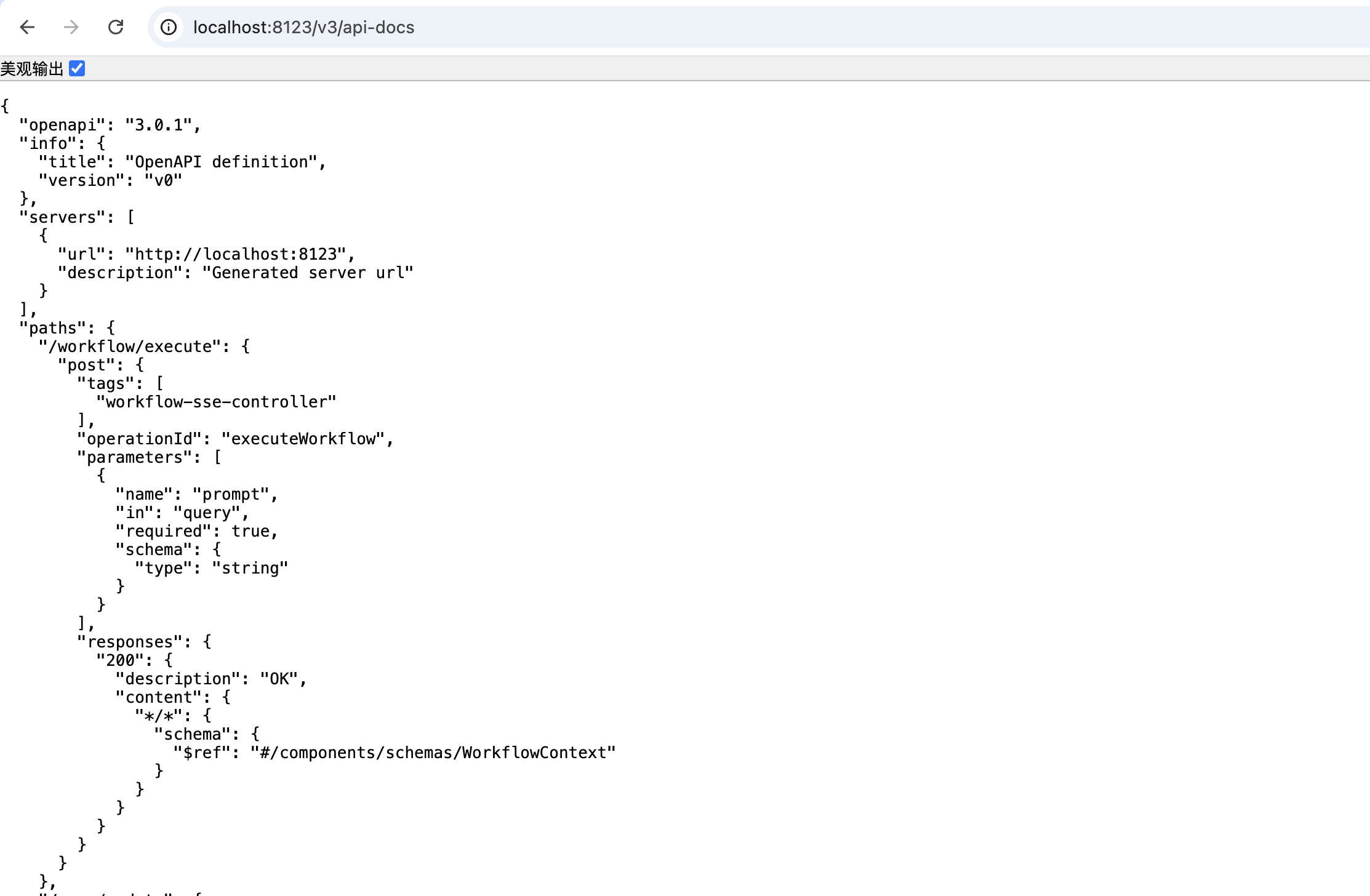Click the "required" true value
The height and width of the screenshot is (896, 1370).
tap(250, 532)
